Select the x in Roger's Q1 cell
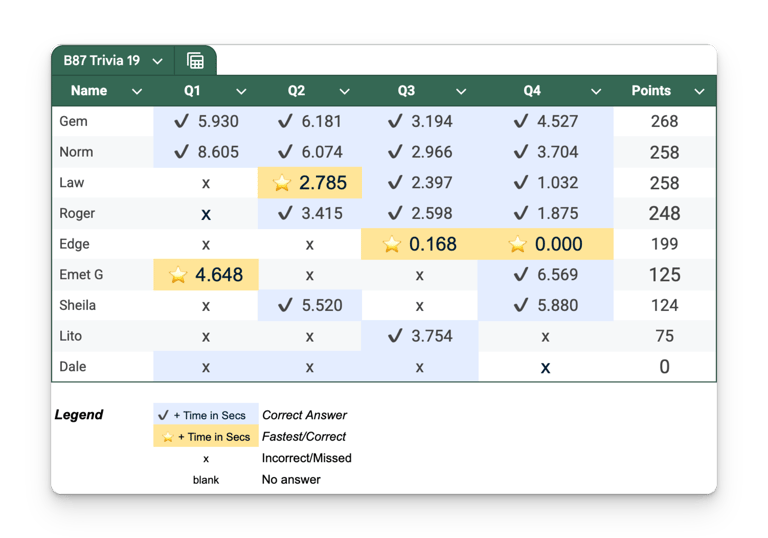The height and width of the screenshot is (538, 768). 206,214
